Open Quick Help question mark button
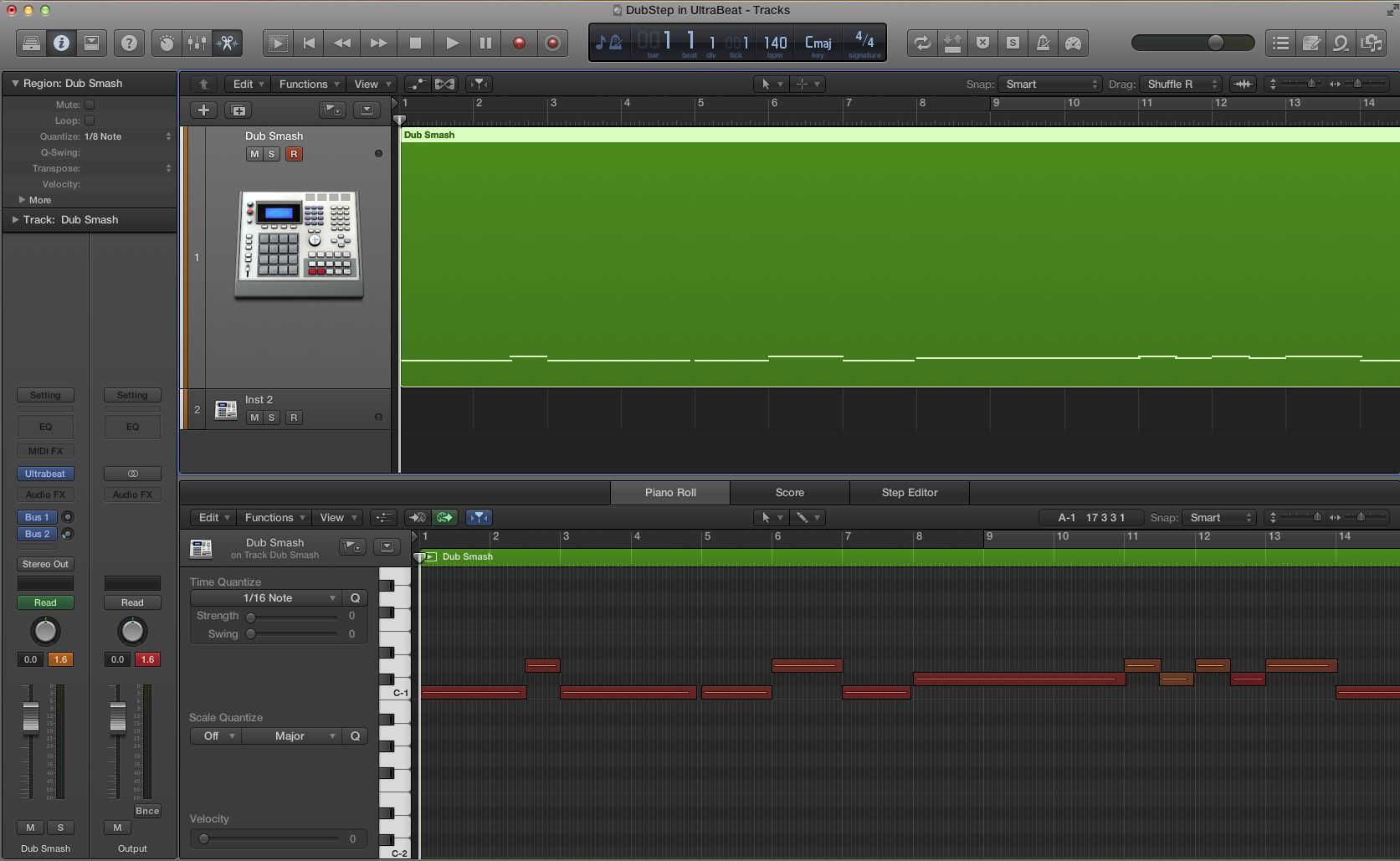 tap(129, 44)
